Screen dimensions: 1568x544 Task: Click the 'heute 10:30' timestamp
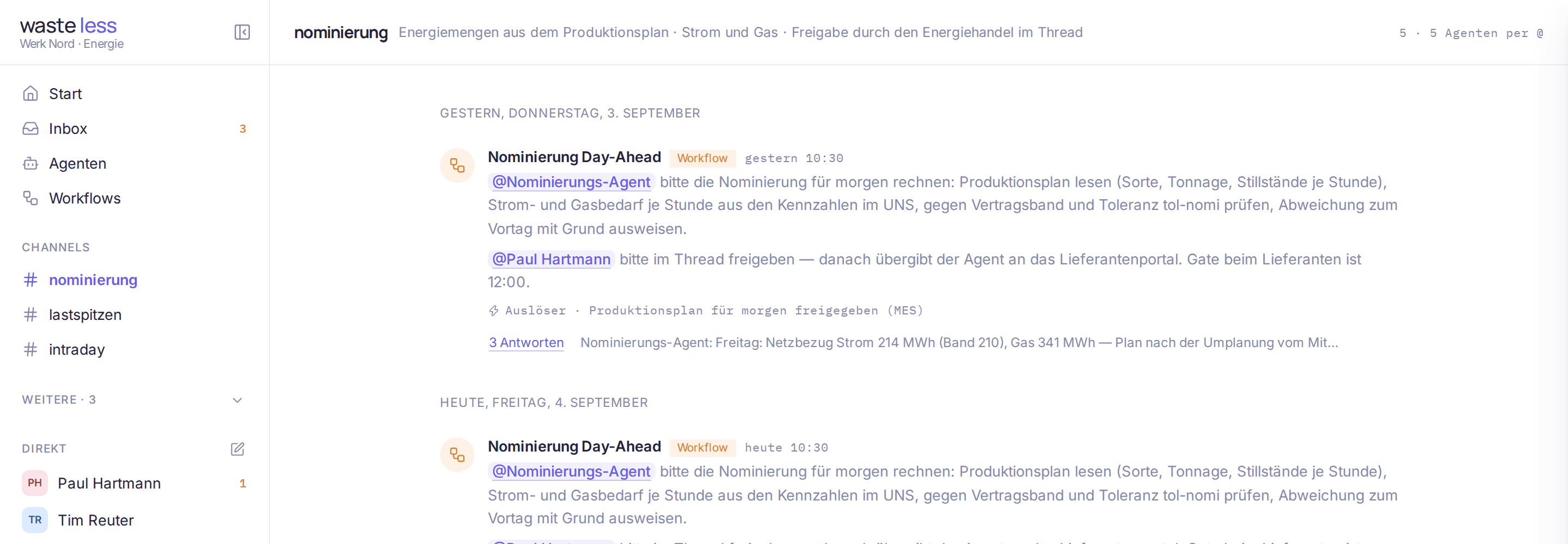coord(786,448)
